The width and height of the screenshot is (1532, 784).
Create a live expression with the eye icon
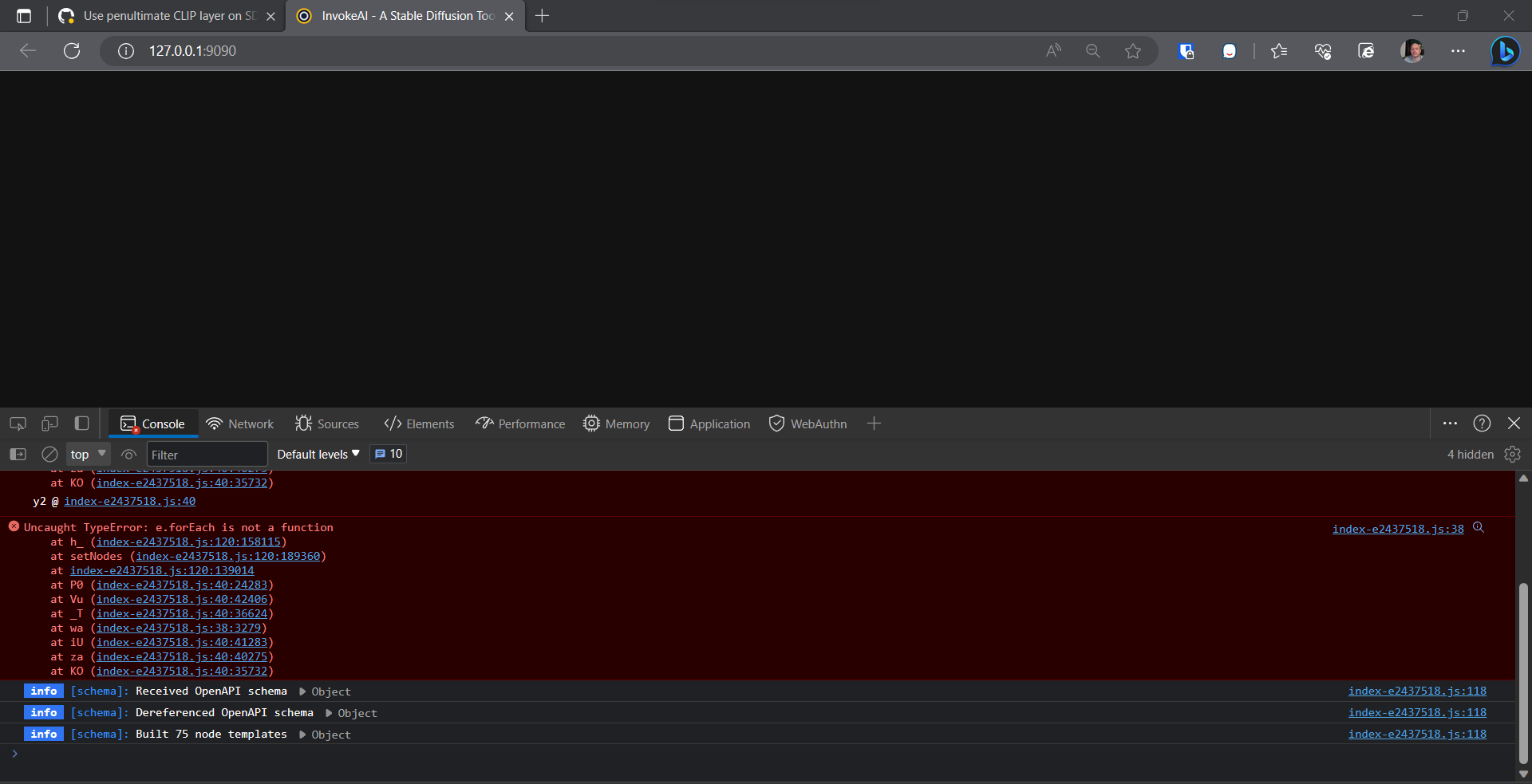click(x=128, y=454)
